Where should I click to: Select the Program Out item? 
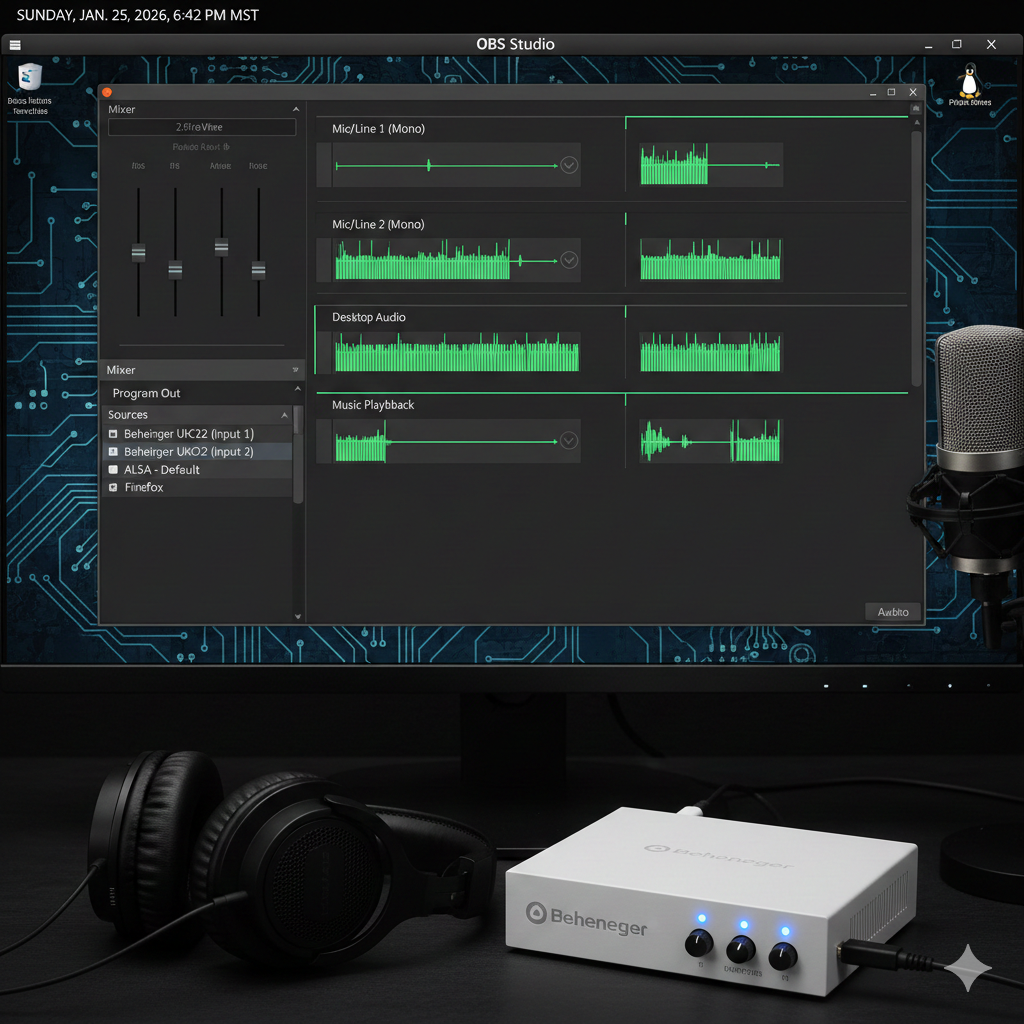[147, 393]
